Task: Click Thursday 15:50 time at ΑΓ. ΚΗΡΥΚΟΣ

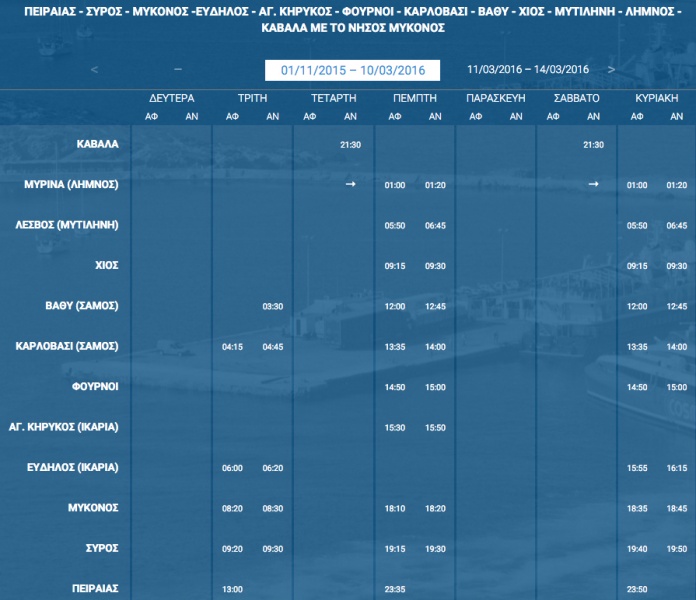Action: click(x=435, y=427)
